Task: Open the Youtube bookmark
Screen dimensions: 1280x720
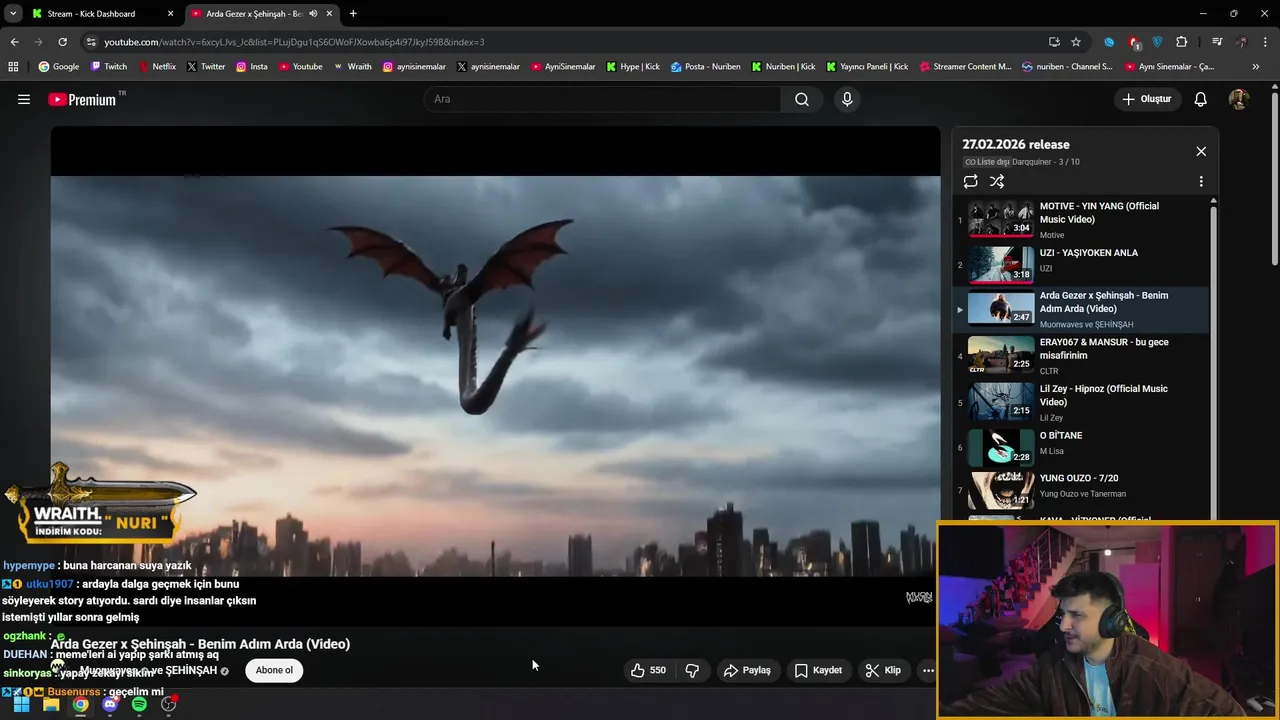Action: pos(300,67)
